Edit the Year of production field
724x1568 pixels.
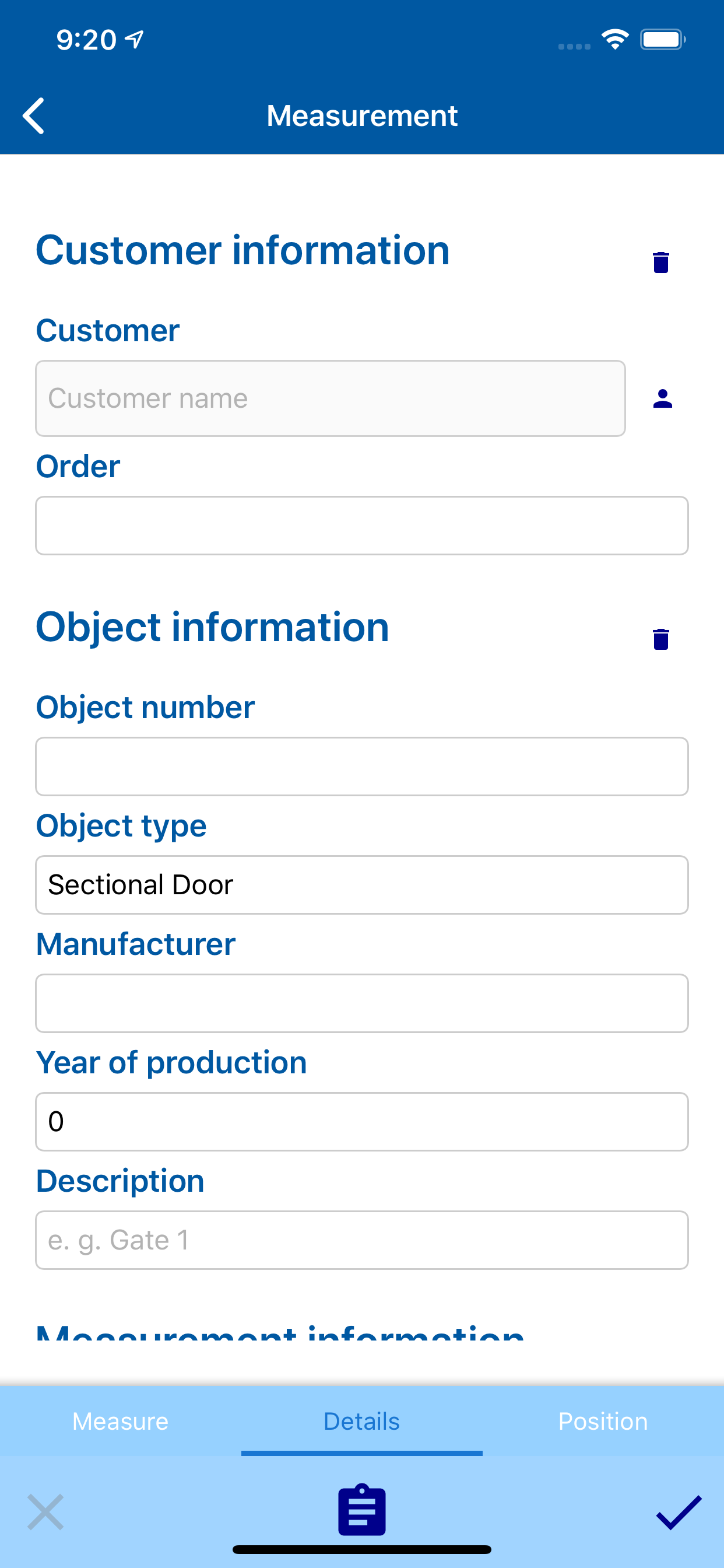(362, 1122)
